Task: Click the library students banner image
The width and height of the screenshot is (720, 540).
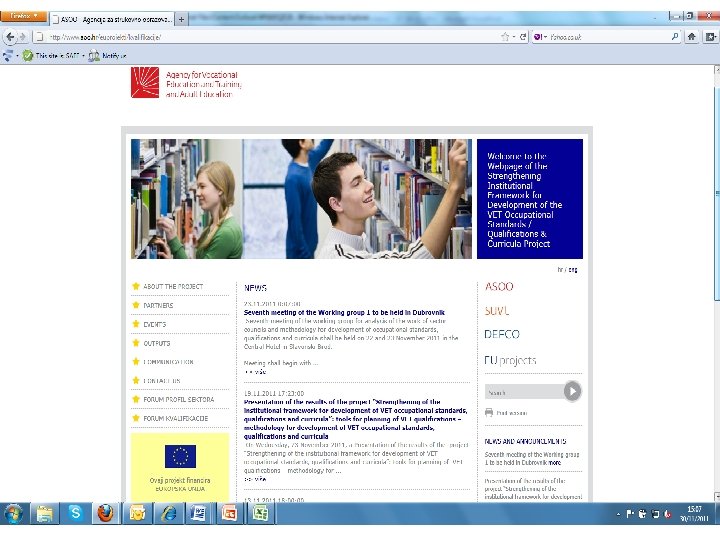Action: 301,199
